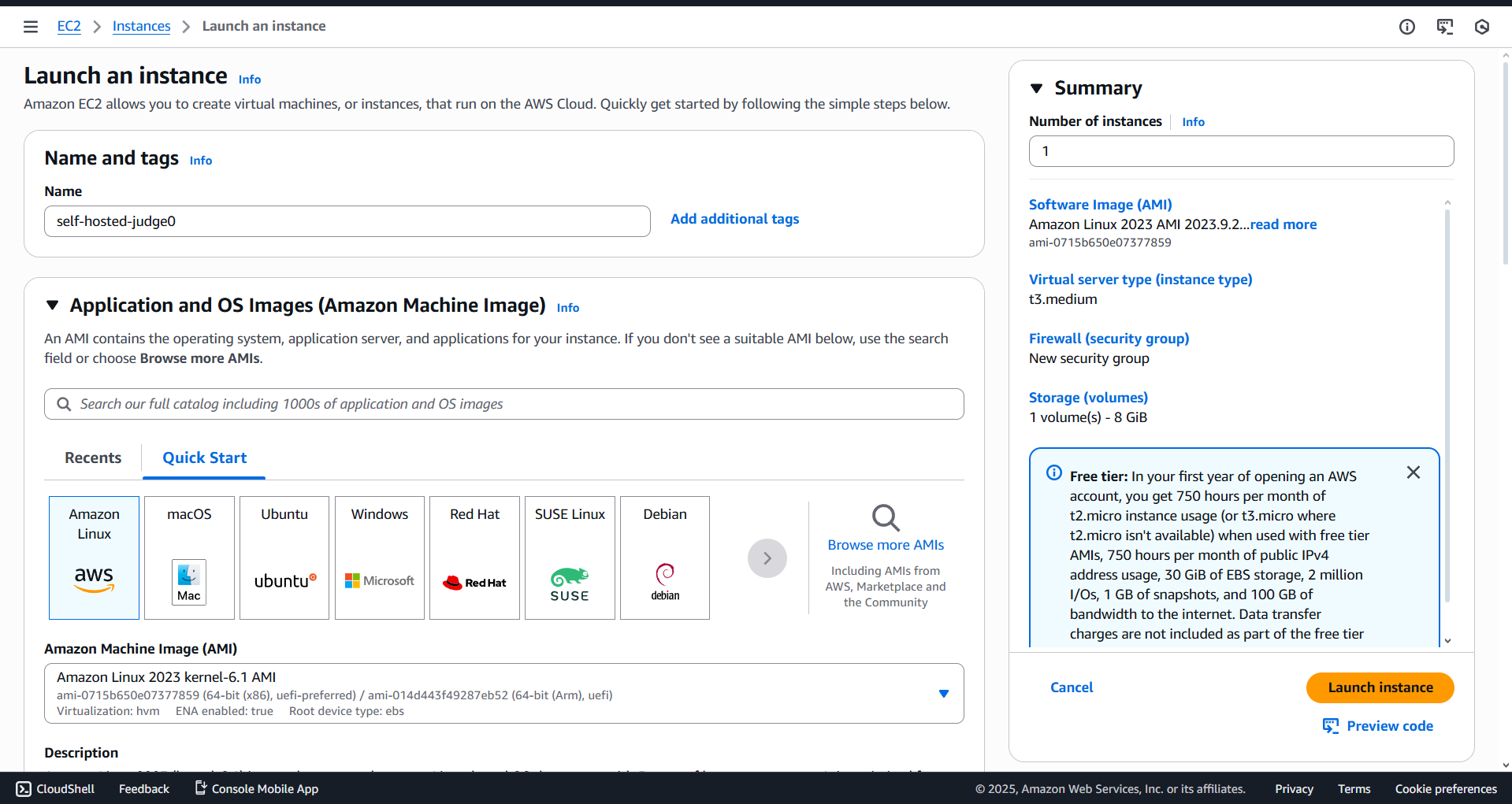1512x804 pixels.
Task: Open the navigation side menu
Action: pos(30,26)
